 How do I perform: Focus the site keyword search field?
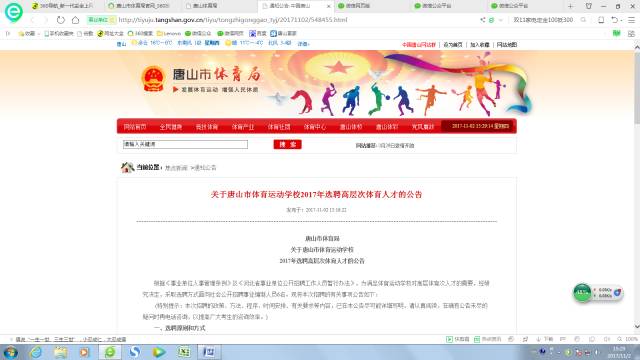(185, 144)
